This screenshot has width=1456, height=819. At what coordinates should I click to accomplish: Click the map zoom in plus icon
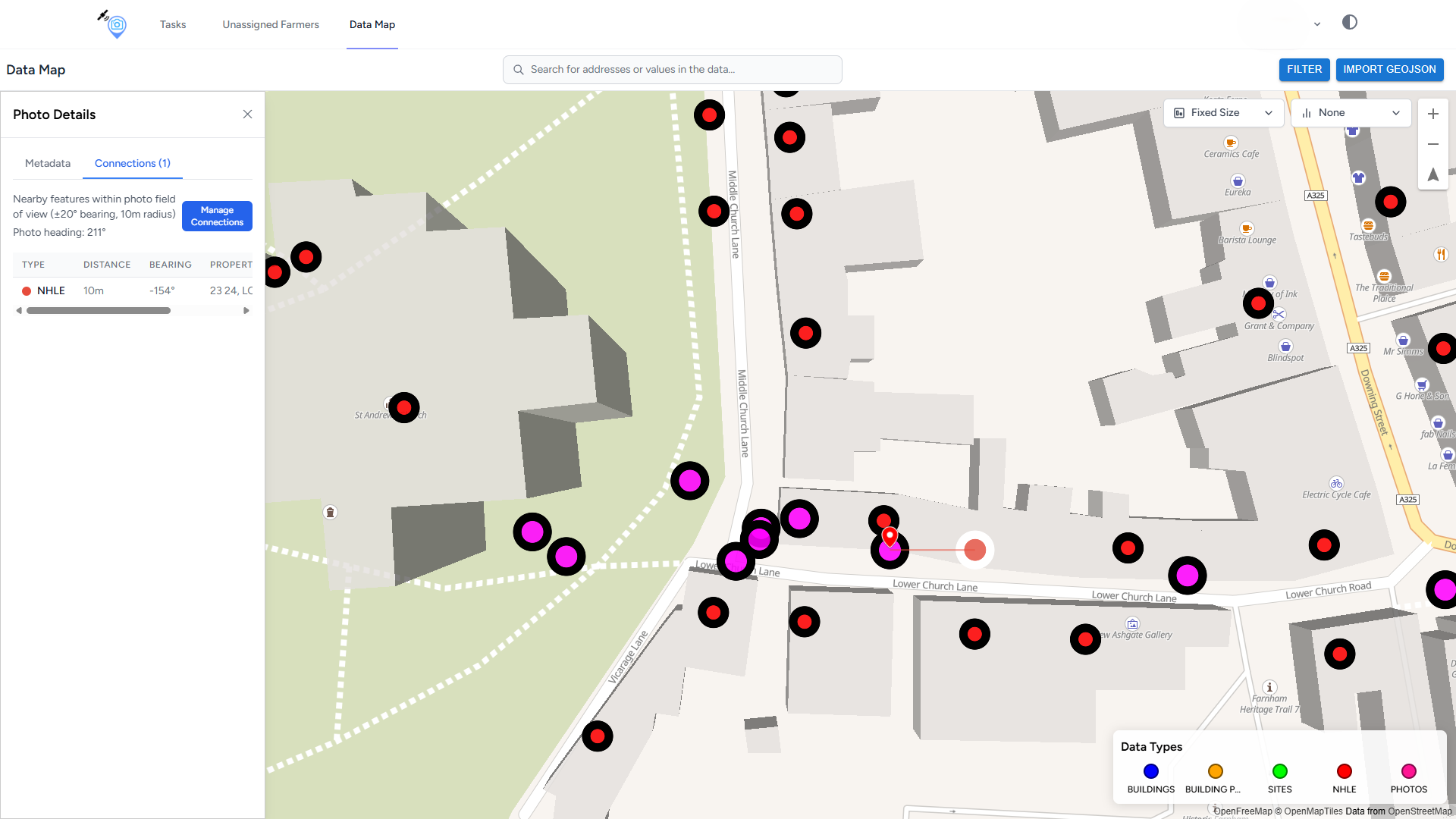click(x=1432, y=114)
